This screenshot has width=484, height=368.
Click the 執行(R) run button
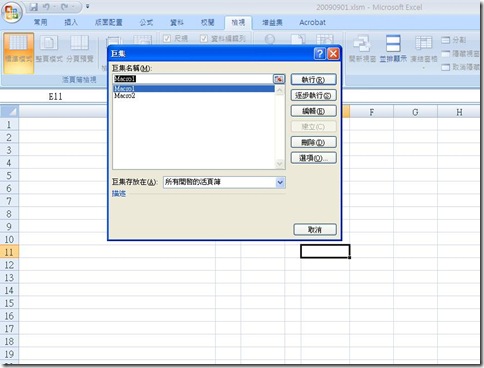point(313,80)
